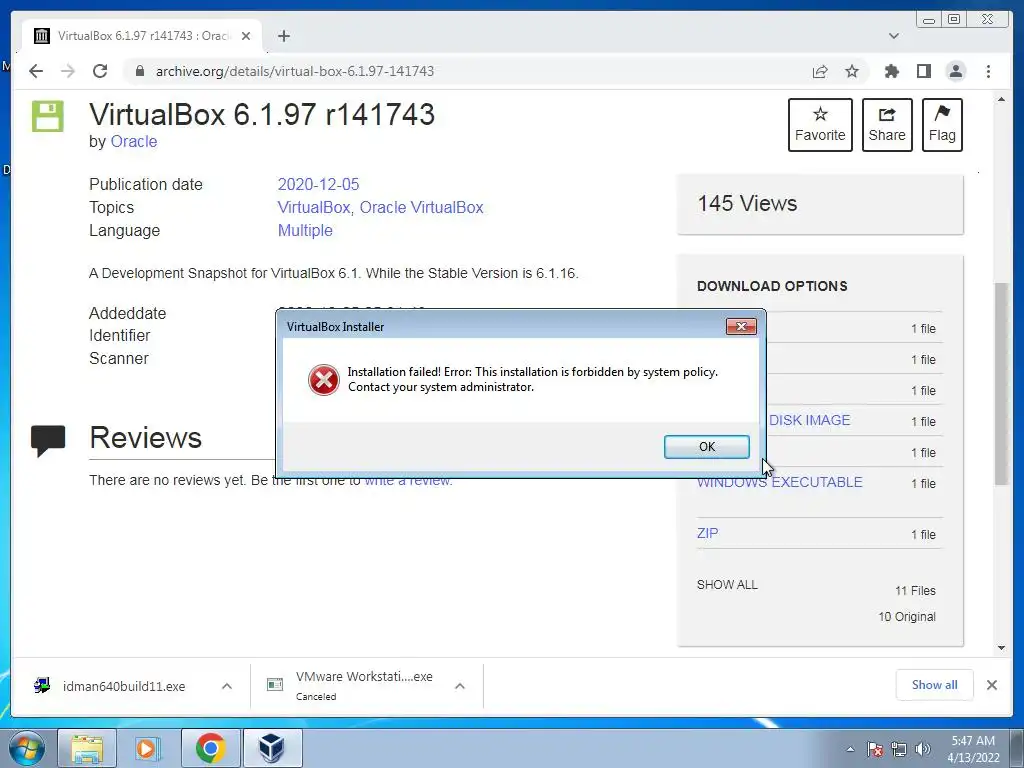Click SHOW ALL download files

(727, 584)
